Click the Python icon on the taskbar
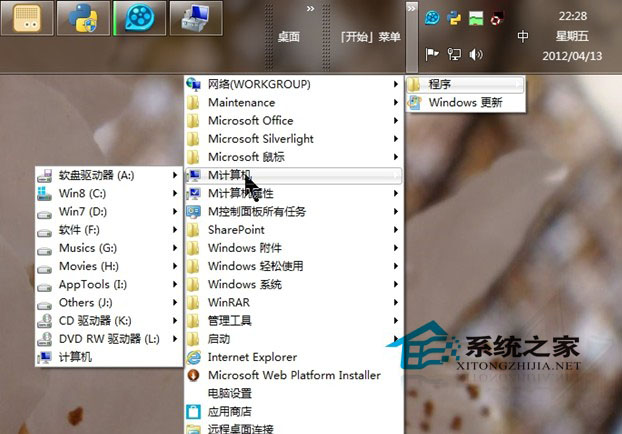 84,18
